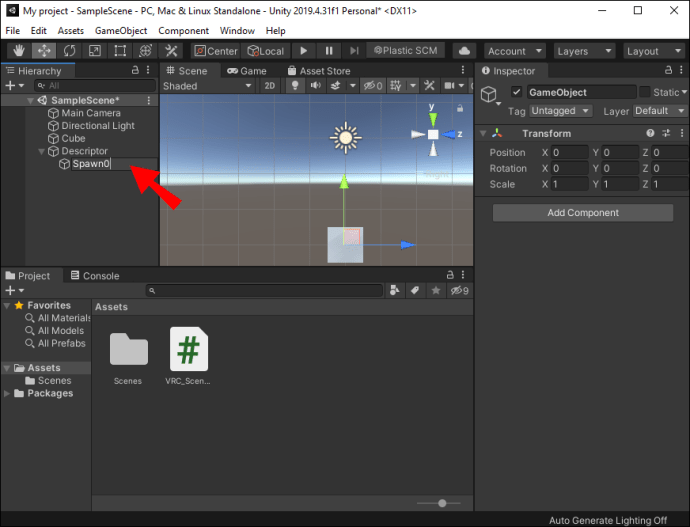Toggle the GameObject active checkbox

pyautogui.click(x=516, y=92)
